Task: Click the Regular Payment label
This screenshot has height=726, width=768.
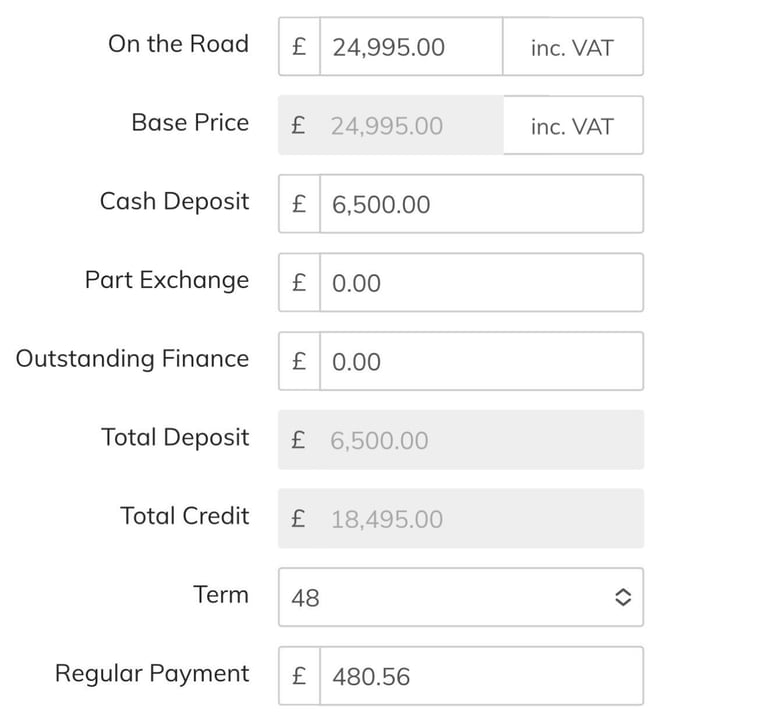Action: coord(151,674)
